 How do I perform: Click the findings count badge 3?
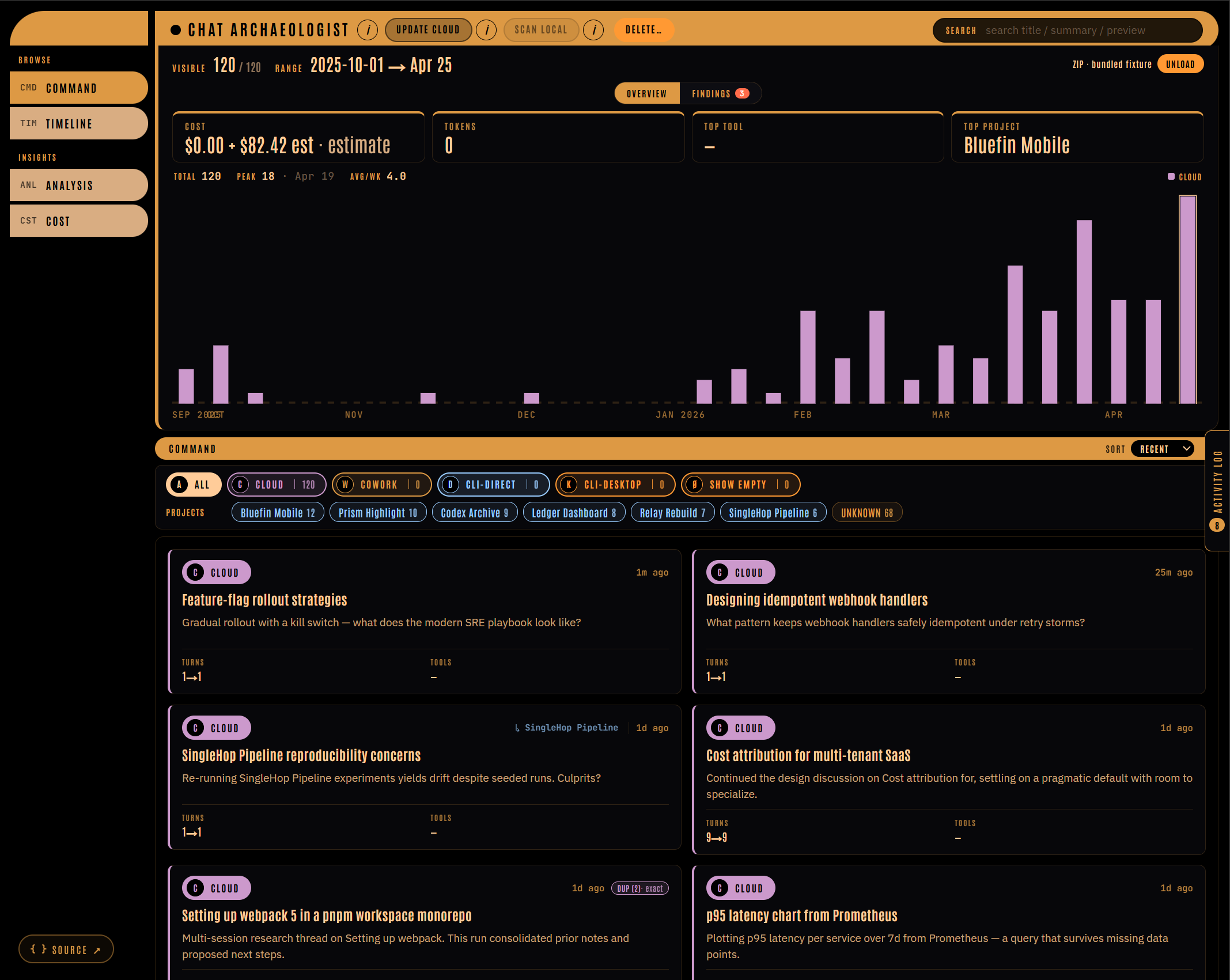pyautogui.click(x=742, y=93)
